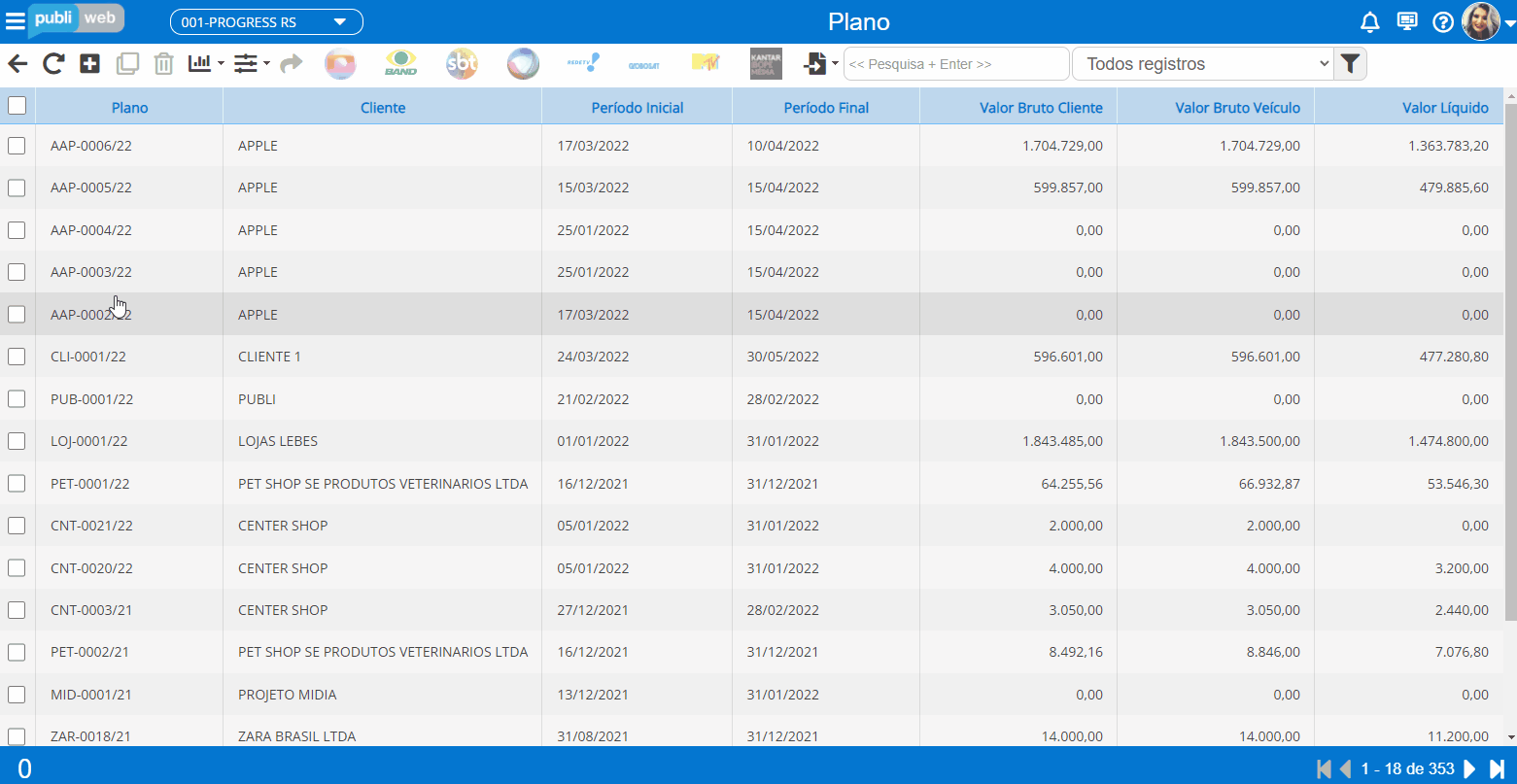Open the monitor presentation icon
This screenshot has width=1517, height=784.
pyautogui.click(x=1406, y=21)
